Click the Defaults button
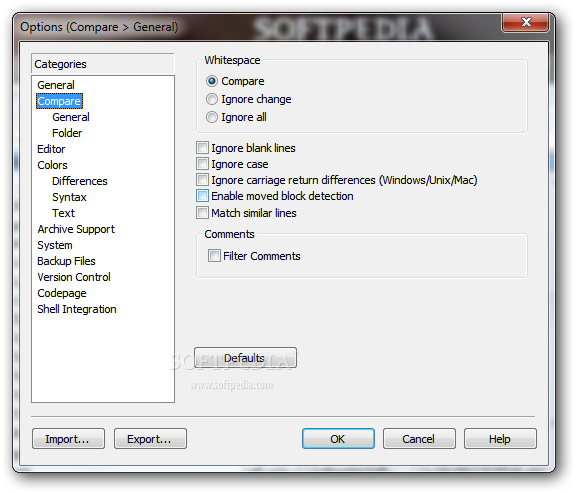Screen dimensions: 576x493 tap(245, 357)
